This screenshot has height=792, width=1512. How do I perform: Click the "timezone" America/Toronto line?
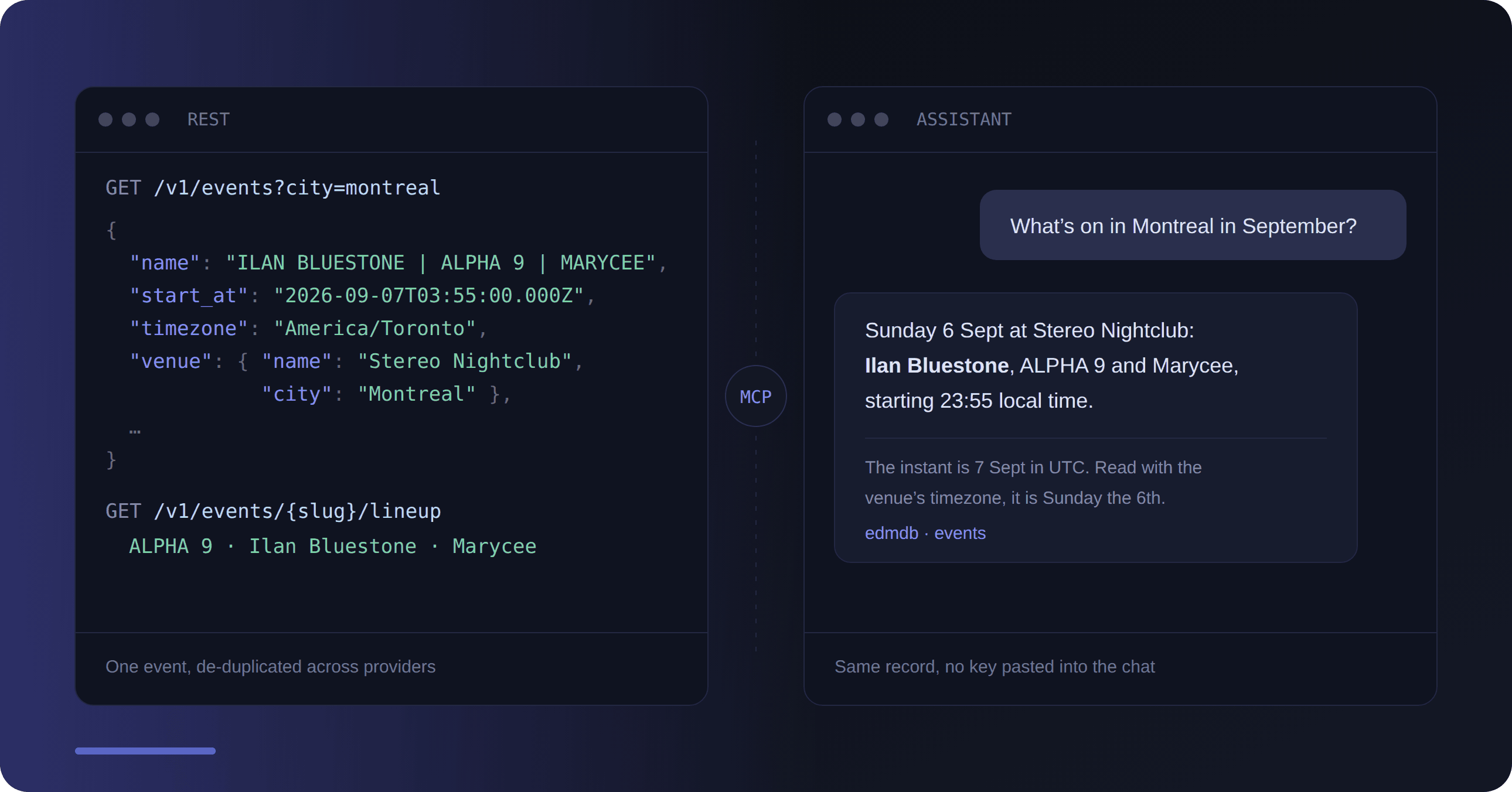pyautogui.click(x=308, y=329)
